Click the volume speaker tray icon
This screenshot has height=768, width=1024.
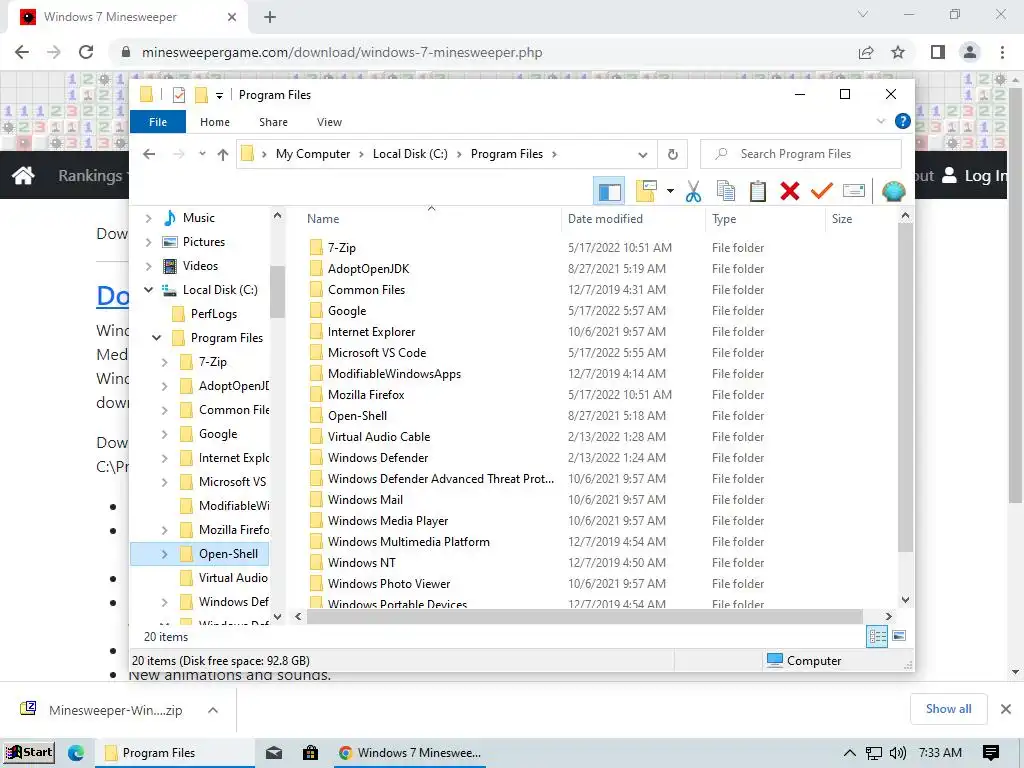[898, 753]
